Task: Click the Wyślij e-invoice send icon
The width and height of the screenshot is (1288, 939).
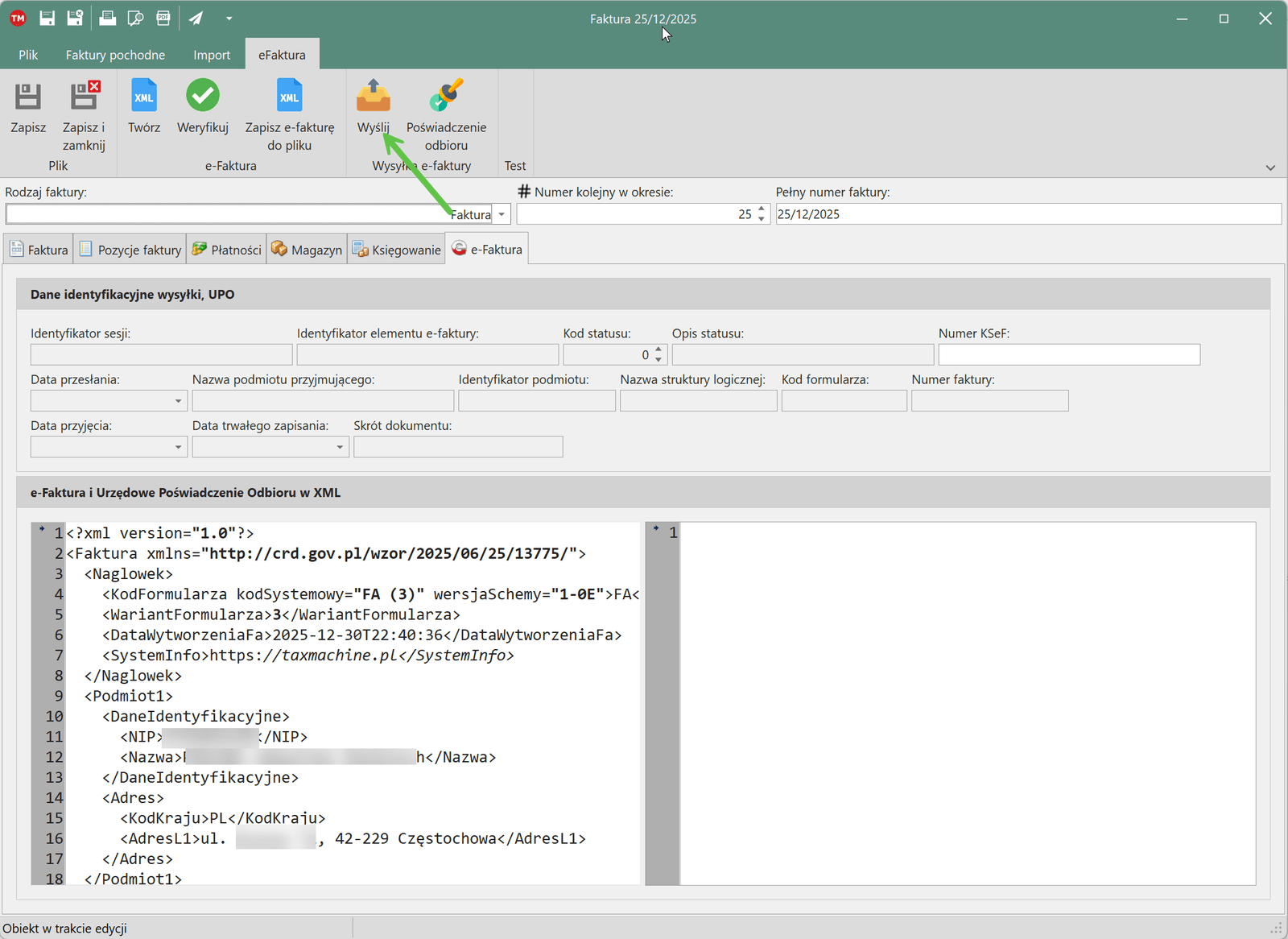Action: (x=373, y=97)
